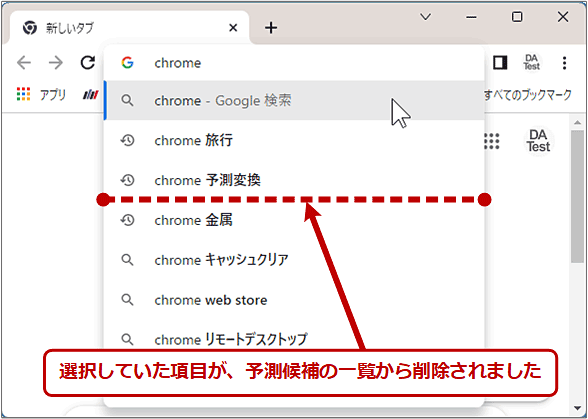
Task: Close the 新しいタブ tab
Action: pos(233,28)
